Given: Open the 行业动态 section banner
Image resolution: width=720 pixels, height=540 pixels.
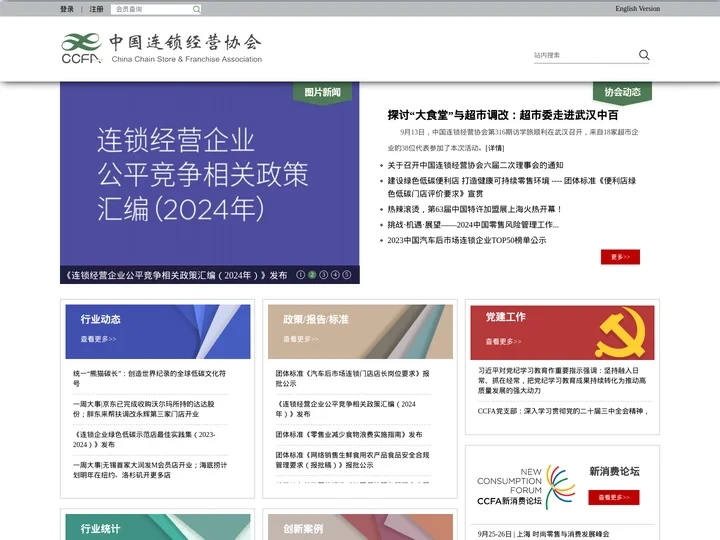Looking at the screenshot, I should 158,332.
